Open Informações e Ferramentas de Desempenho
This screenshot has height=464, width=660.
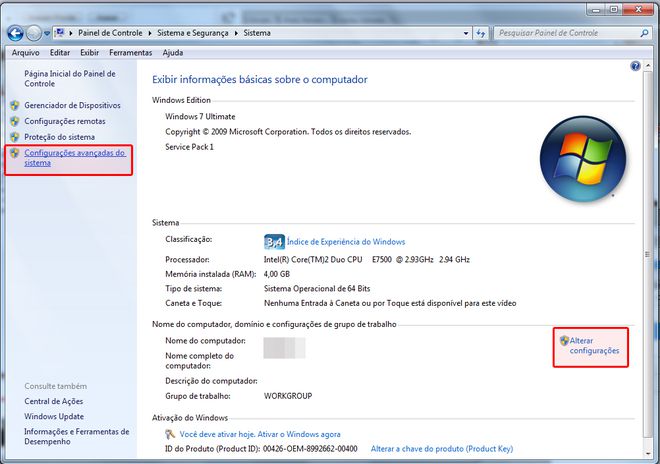pyautogui.click(x=77, y=437)
